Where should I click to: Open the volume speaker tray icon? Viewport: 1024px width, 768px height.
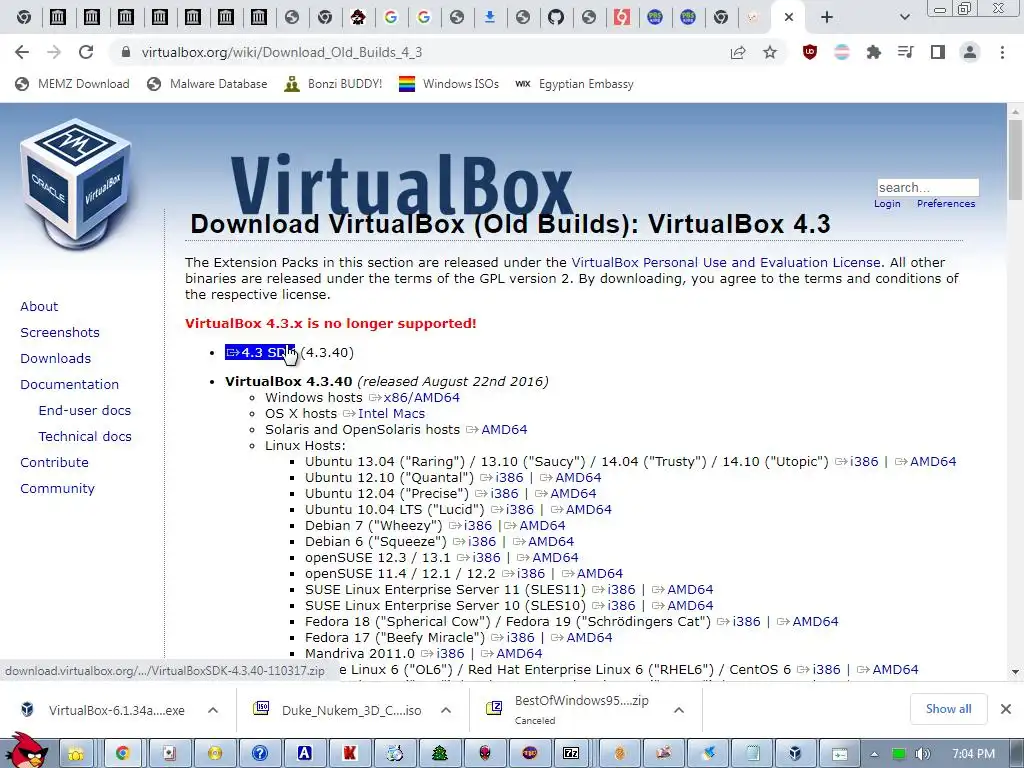tap(922, 754)
